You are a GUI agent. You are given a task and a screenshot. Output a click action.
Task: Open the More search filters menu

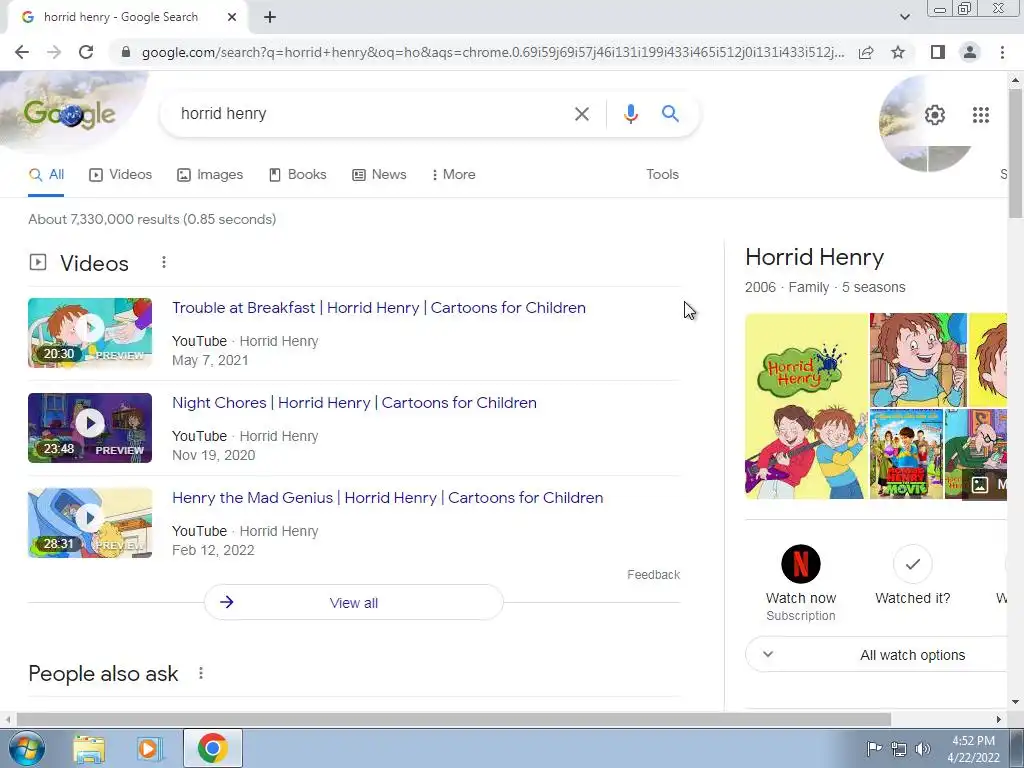tap(453, 174)
